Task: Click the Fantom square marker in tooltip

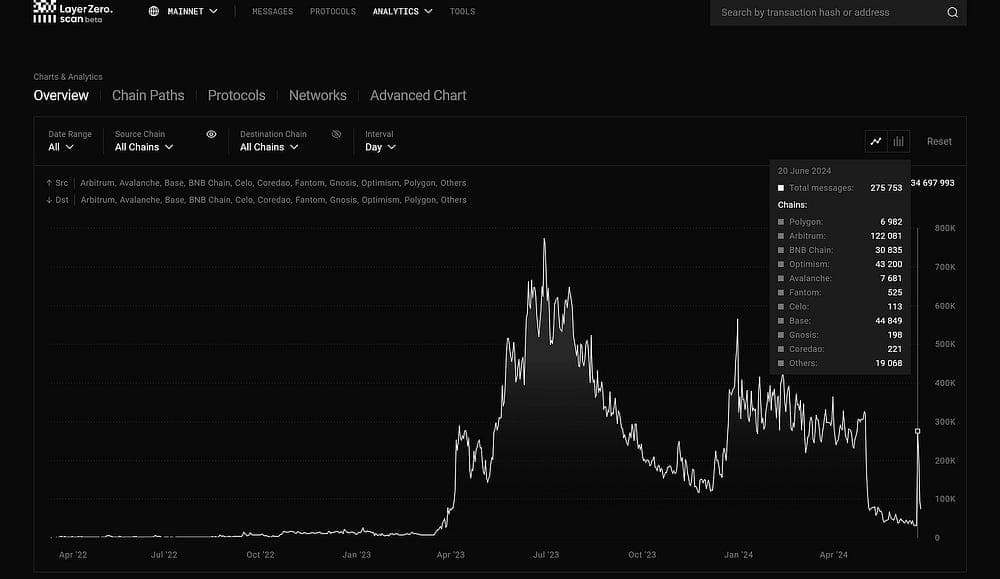Action: [x=781, y=293]
